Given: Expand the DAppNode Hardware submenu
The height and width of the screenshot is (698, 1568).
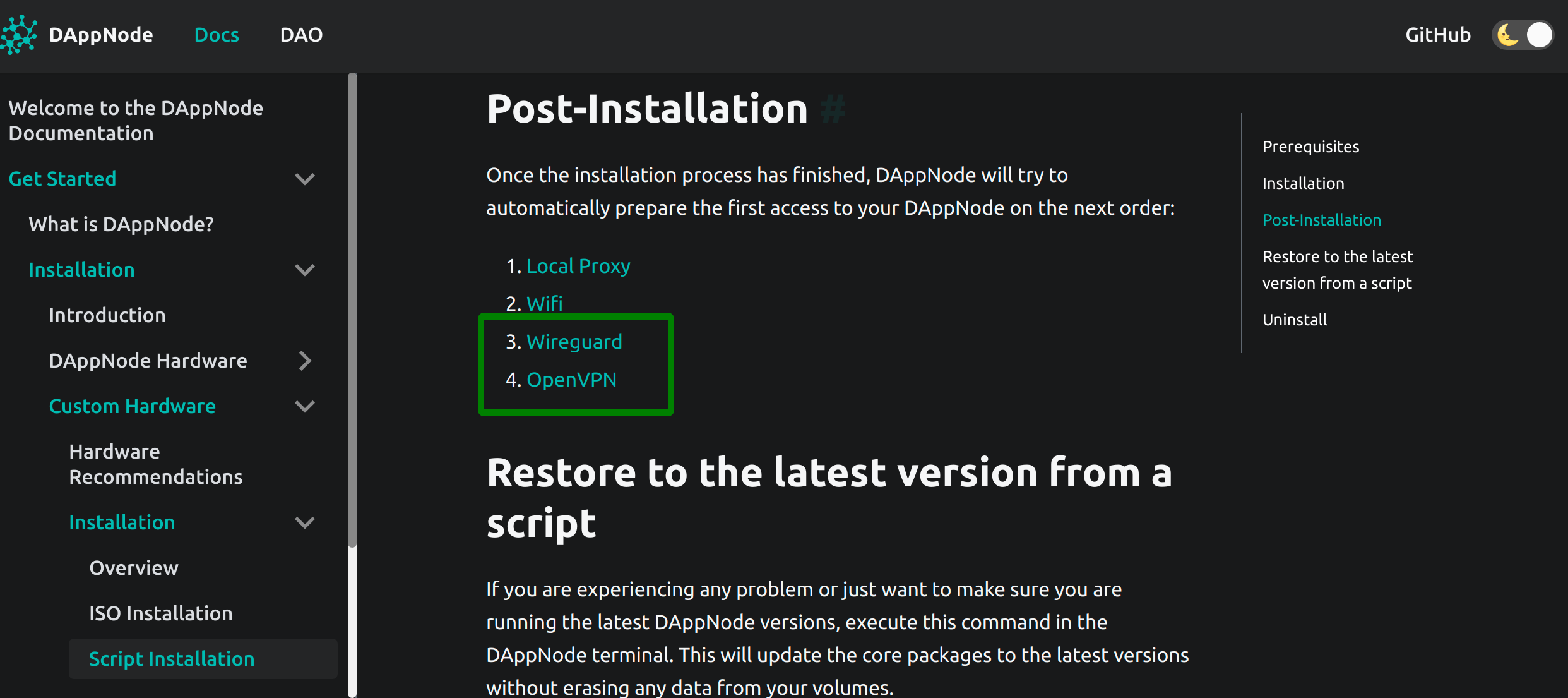Looking at the screenshot, I should coord(305,361).
